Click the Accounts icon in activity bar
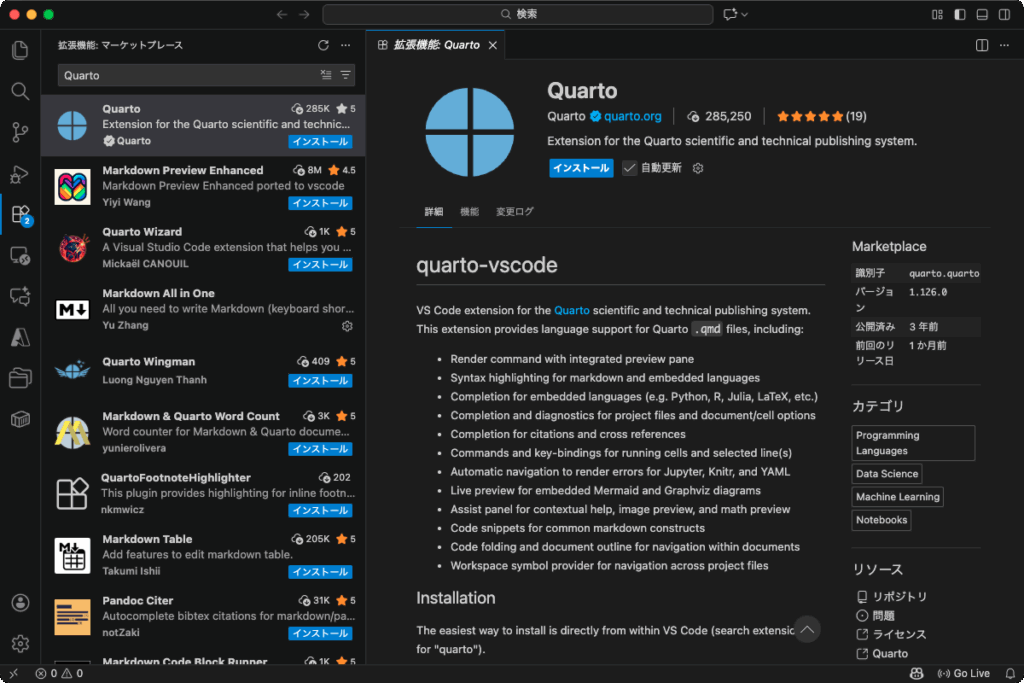 (x=20, y=603)
